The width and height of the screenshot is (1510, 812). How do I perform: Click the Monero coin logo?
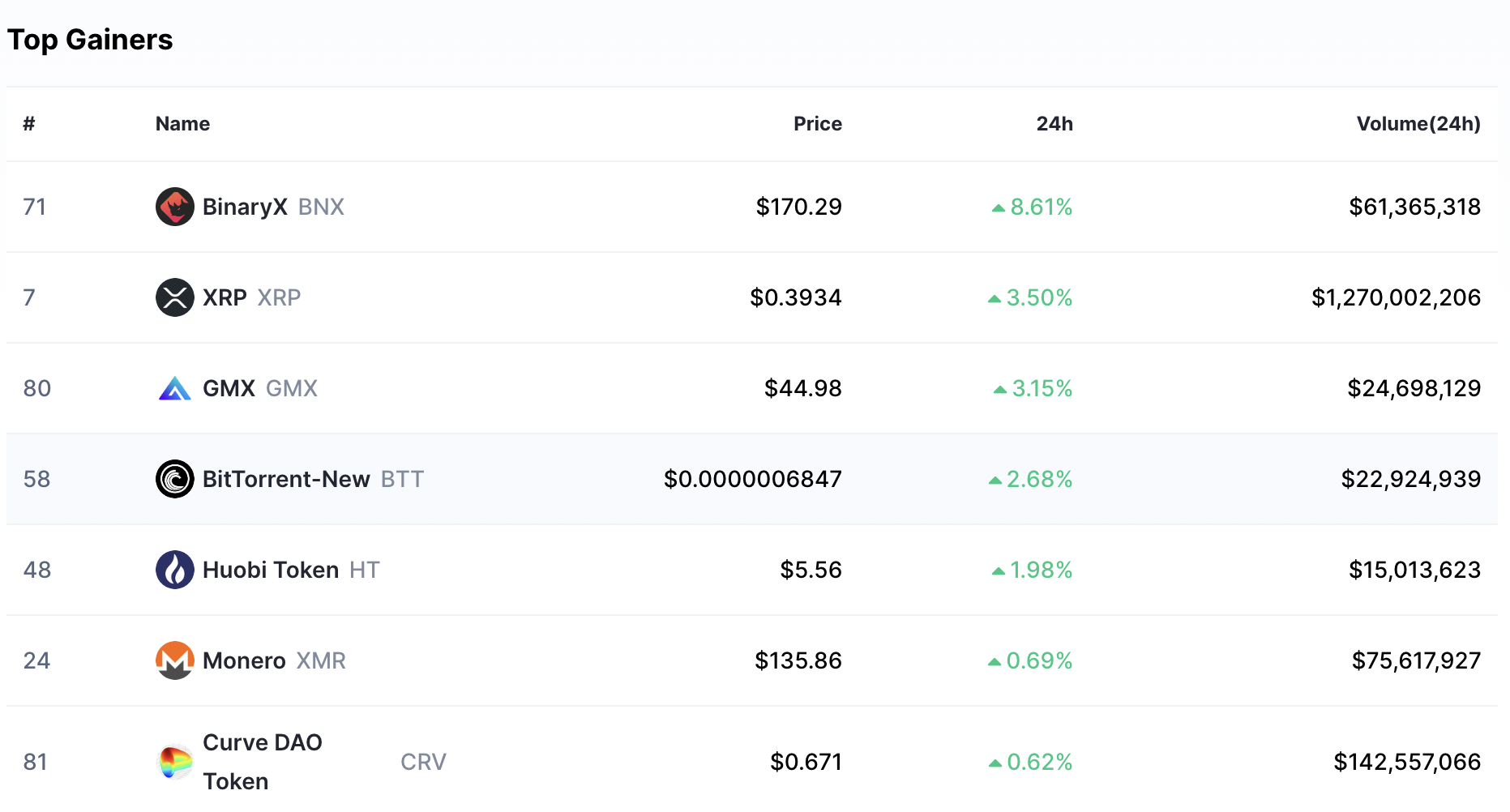click(x=174, y=660)
